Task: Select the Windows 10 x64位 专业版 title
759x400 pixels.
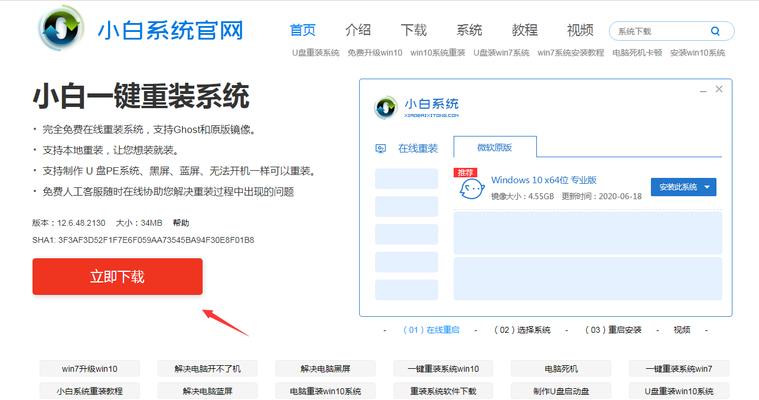Action: (x=544, y=180)
